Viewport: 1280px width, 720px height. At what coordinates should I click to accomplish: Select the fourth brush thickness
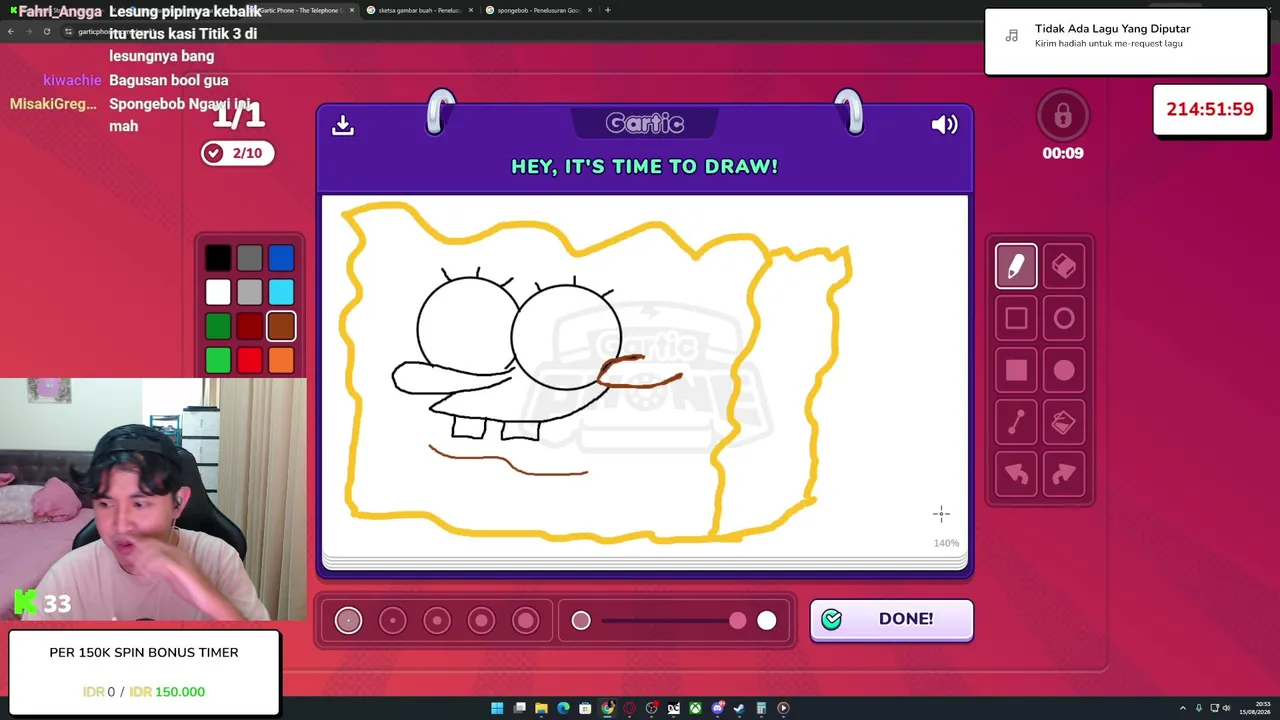pyautogui.click(x=481, y=621)
